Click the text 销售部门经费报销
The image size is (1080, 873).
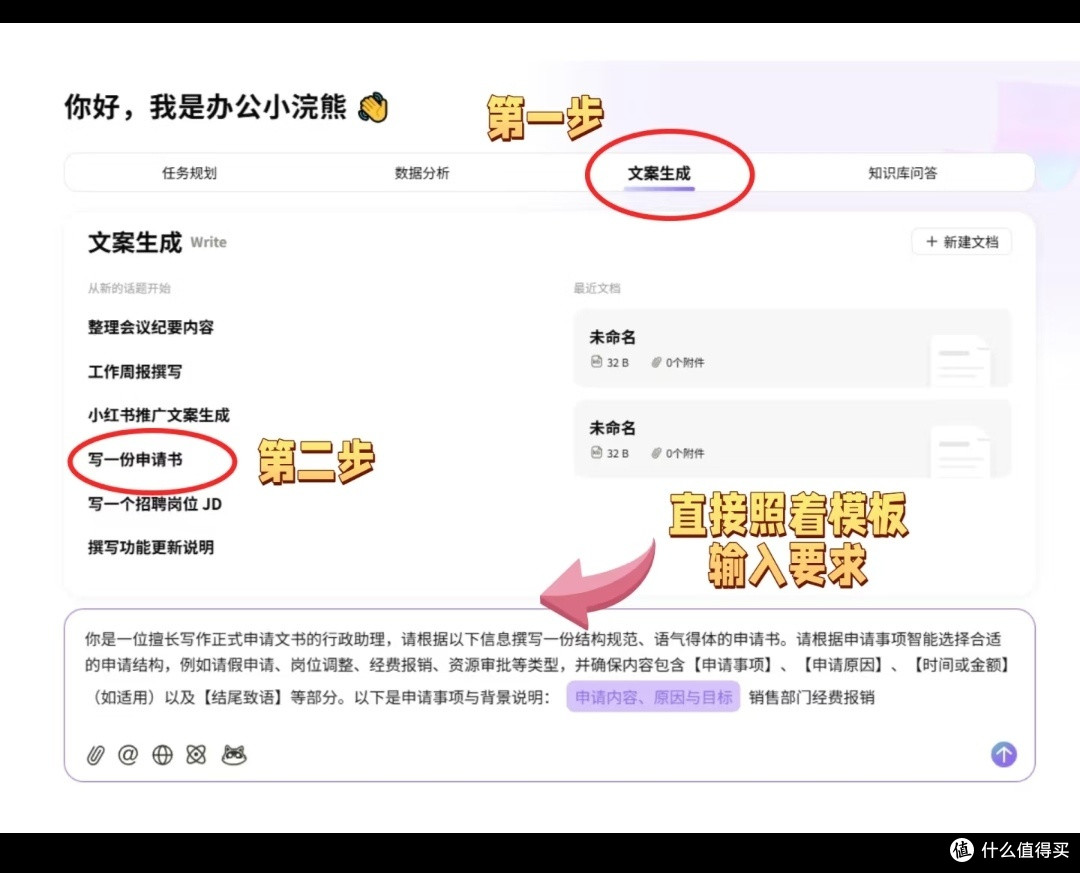[x=811, y=697]
